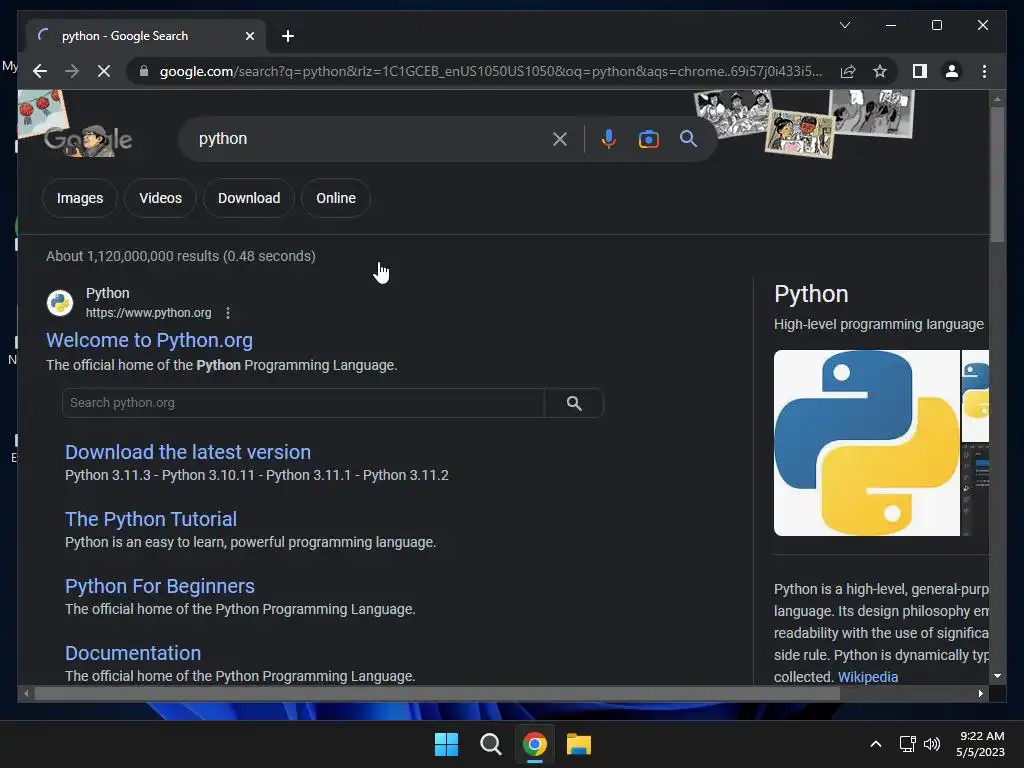Clear the Google search box text
The height and width of the screenshot is (768, 1024).
click(x=560, y=138)
